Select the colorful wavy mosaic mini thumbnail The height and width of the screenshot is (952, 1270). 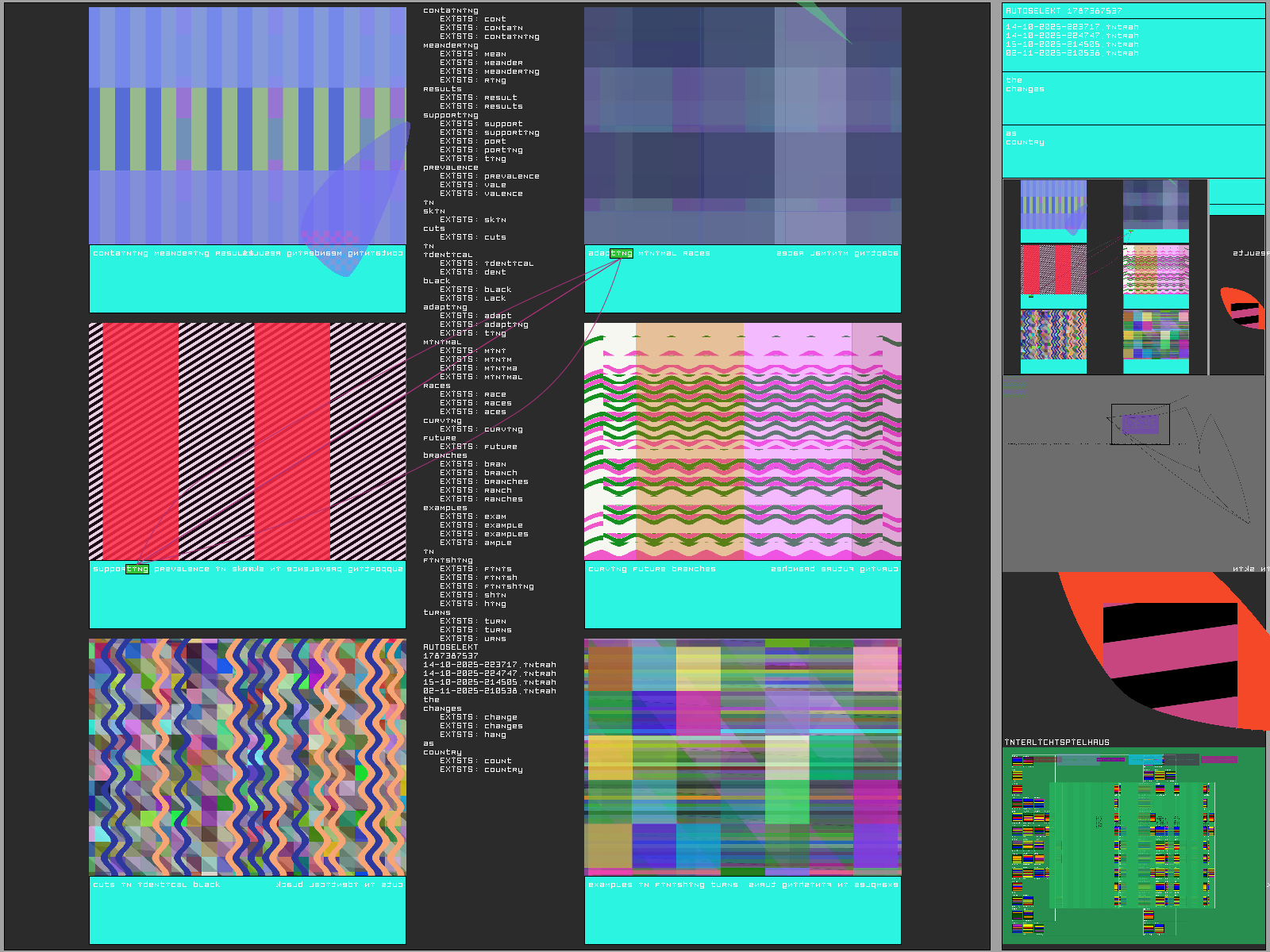[1053, 335]
